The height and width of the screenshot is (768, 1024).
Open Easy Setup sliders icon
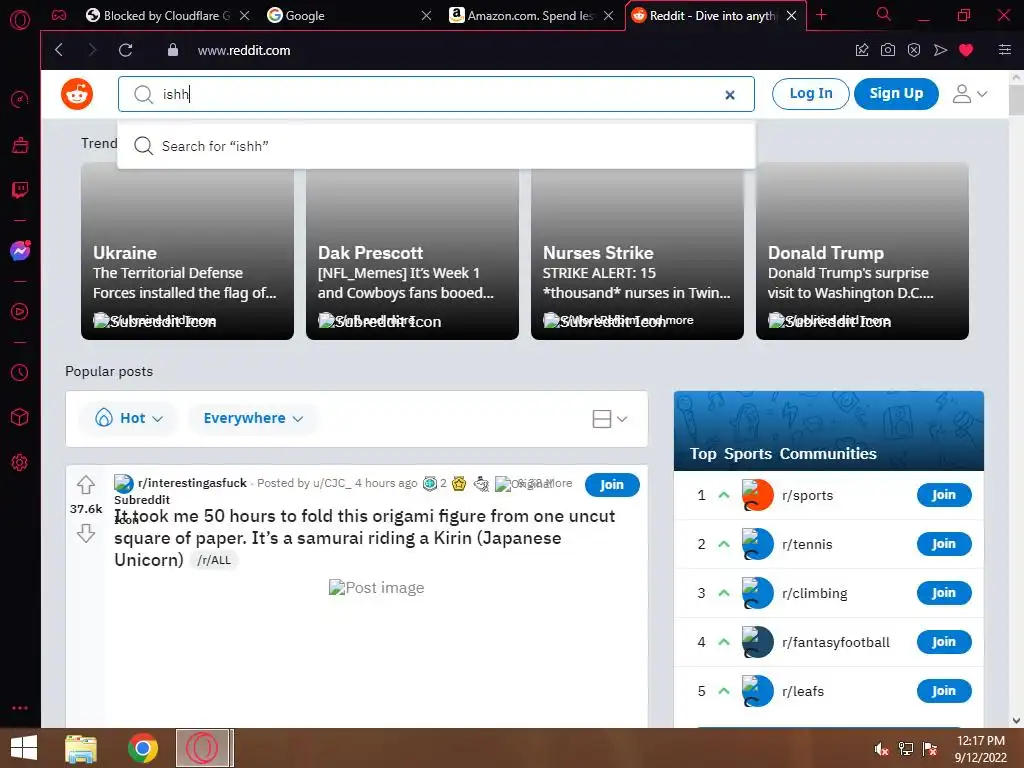(1005, 50)
